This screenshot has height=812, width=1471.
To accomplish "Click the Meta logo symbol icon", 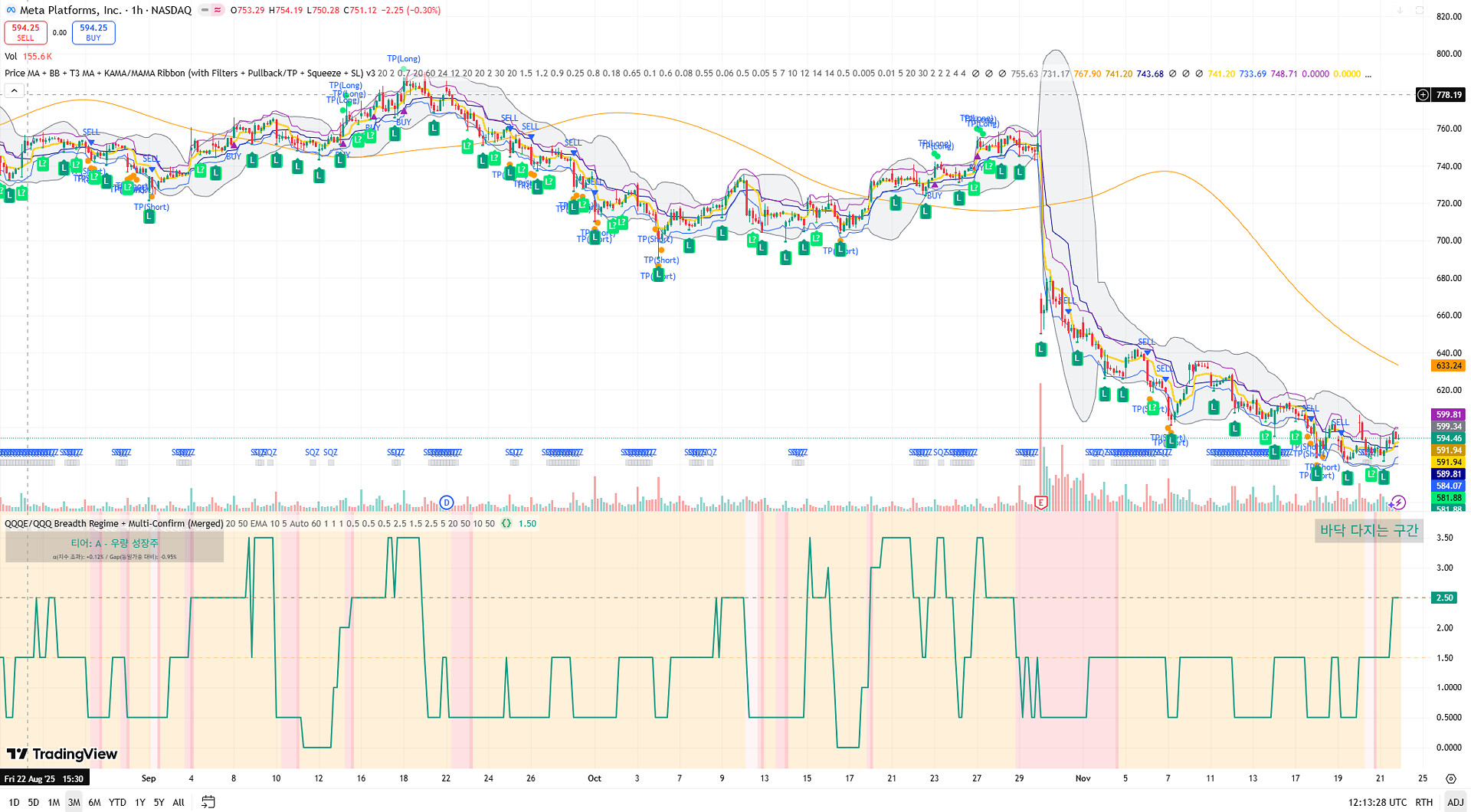I will tap(11, 10).
